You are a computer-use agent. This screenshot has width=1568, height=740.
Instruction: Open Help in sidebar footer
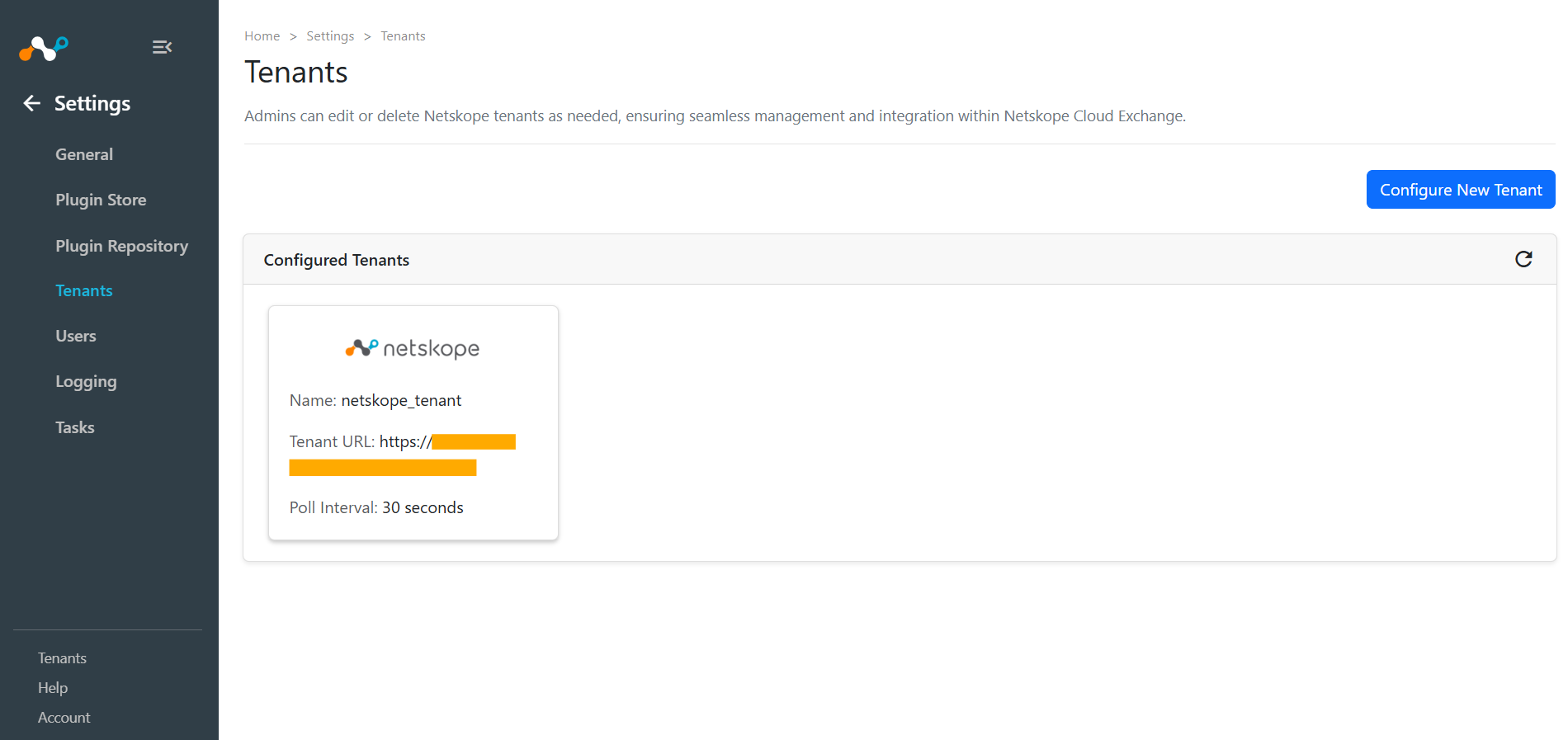tap(53, 688)
